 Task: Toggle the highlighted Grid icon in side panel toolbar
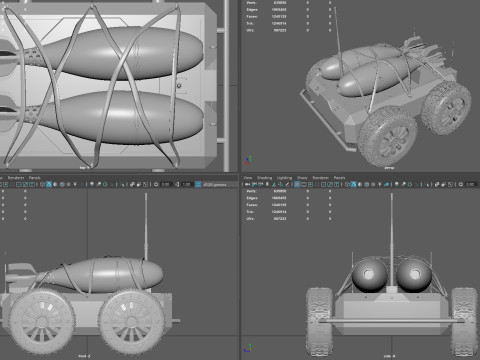pyautogui.click(x=297, y=184)
